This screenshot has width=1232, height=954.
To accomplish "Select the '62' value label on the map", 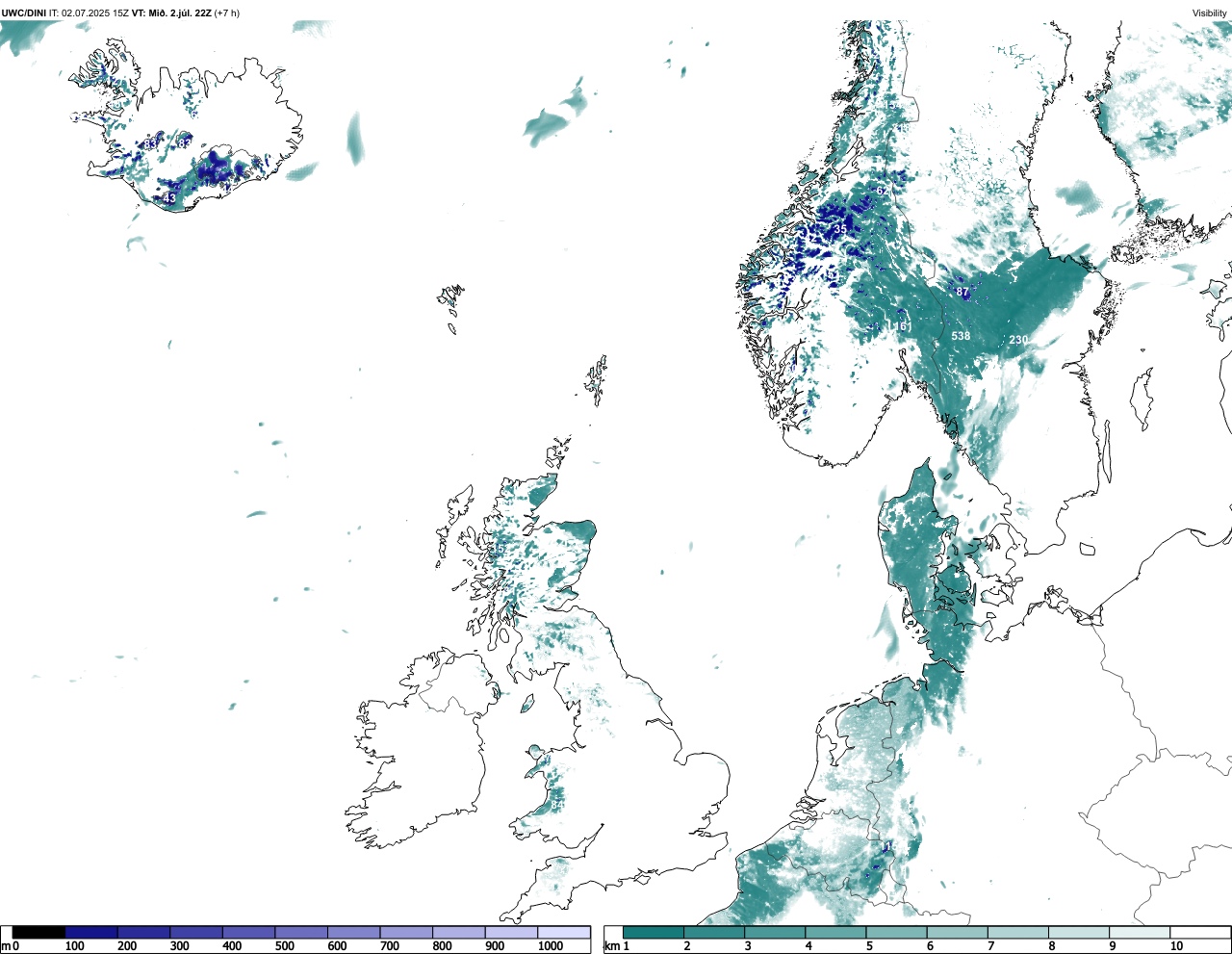I will click(x=883, y=191).
